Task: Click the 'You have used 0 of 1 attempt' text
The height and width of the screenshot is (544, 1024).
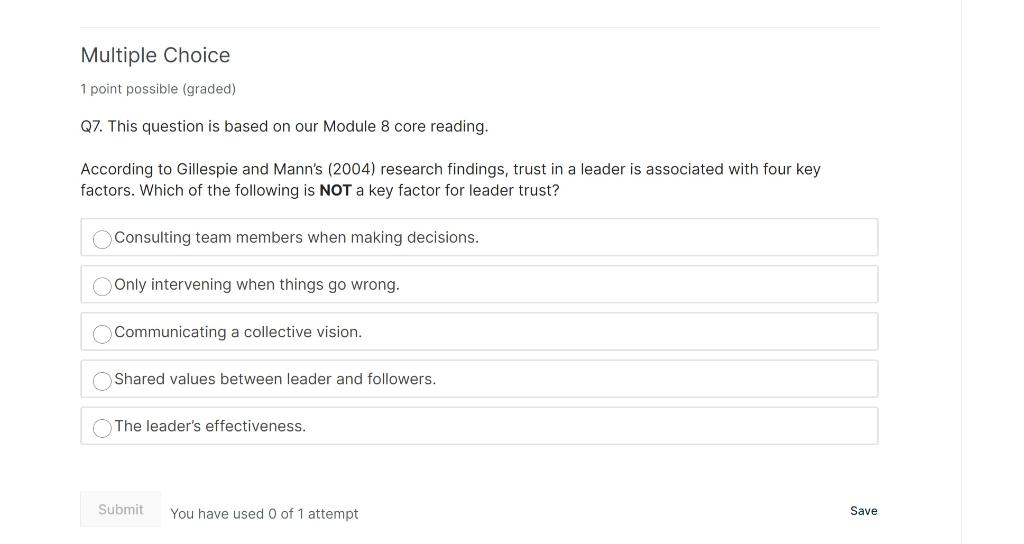Action: [264, 514]
